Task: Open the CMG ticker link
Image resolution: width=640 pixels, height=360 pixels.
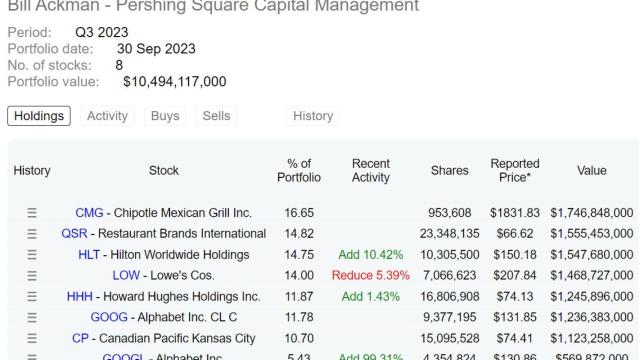Action: pos(89,213)
